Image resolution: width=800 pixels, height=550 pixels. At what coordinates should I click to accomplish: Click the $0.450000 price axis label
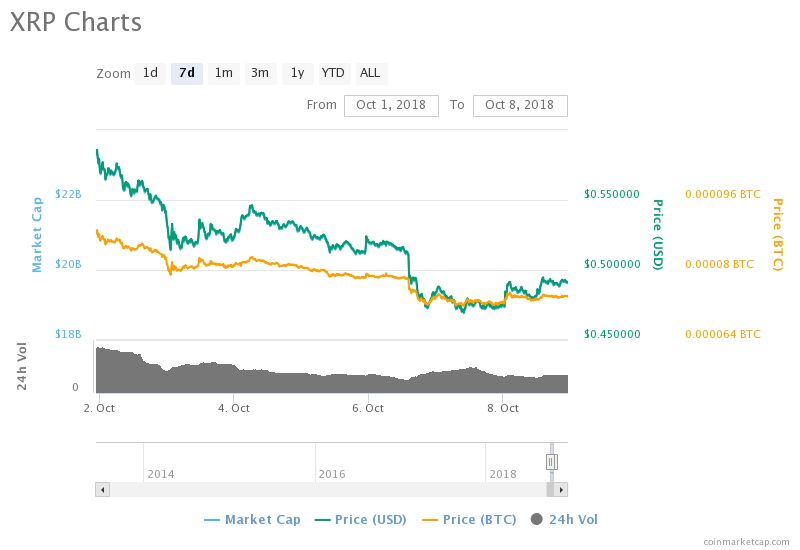coord(612,334)
